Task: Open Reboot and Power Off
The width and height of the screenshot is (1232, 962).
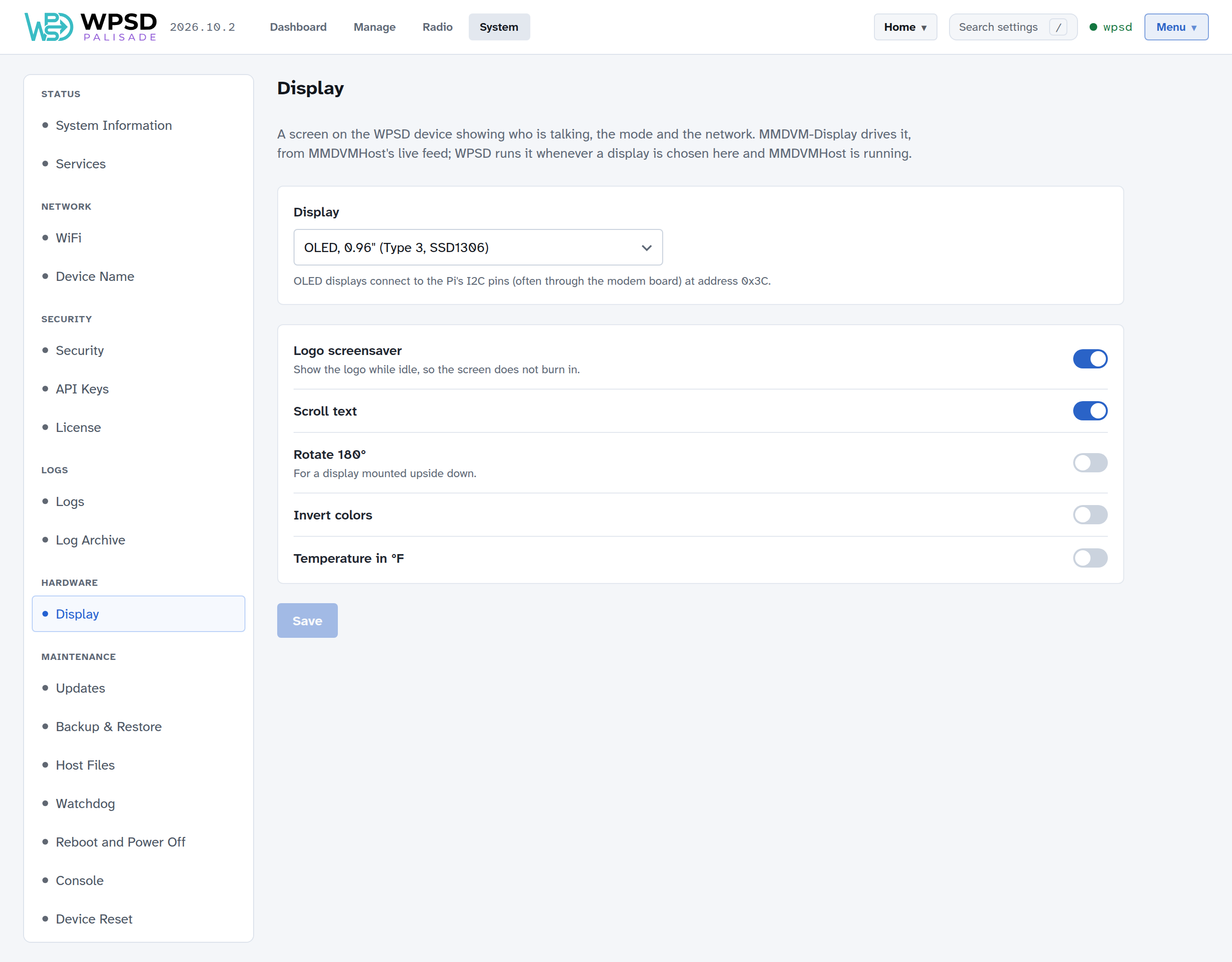Action: [x=138, y=842]
